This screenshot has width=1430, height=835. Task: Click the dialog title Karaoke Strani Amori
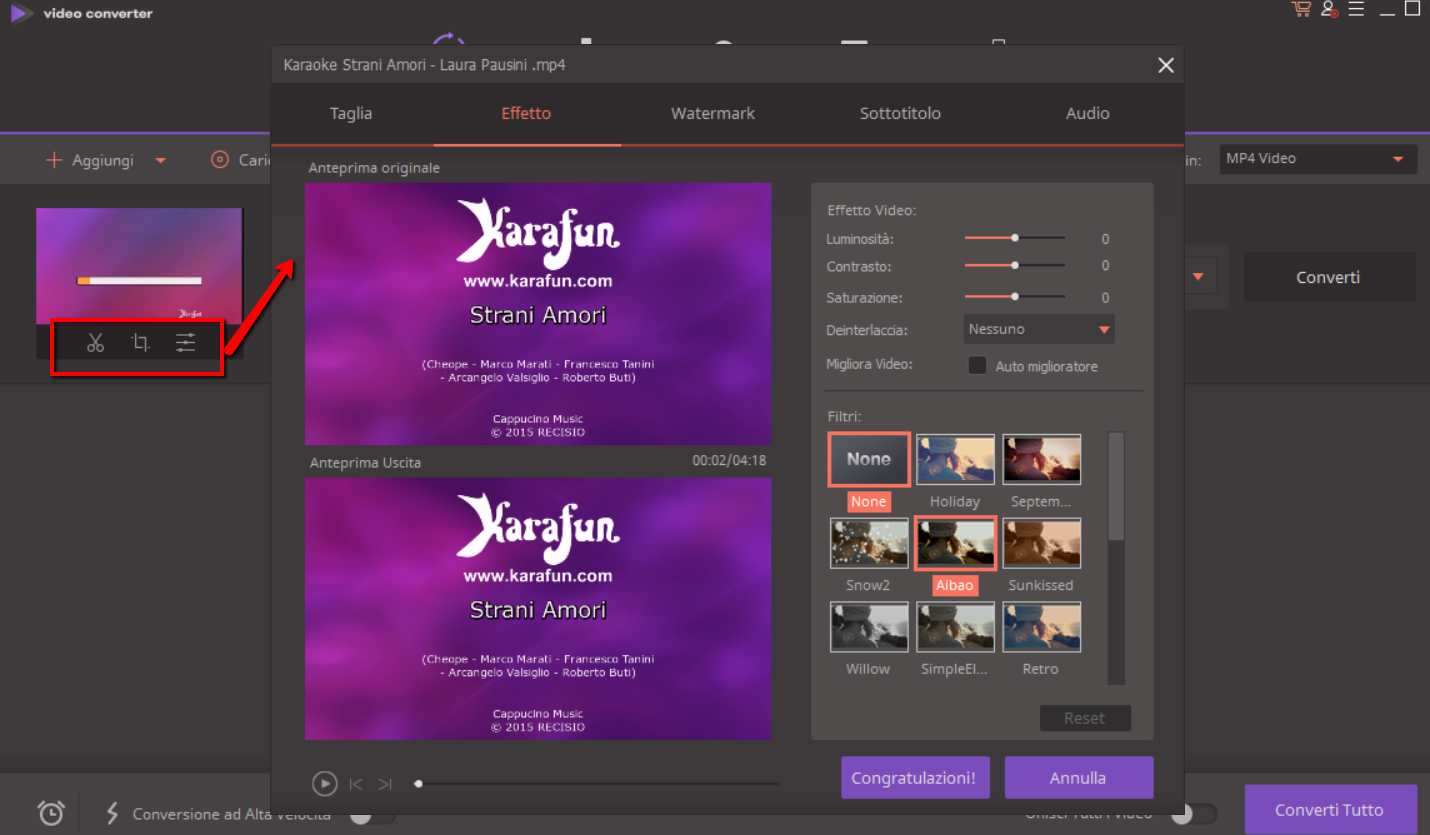pyautogui.click(x=425, y=65)
